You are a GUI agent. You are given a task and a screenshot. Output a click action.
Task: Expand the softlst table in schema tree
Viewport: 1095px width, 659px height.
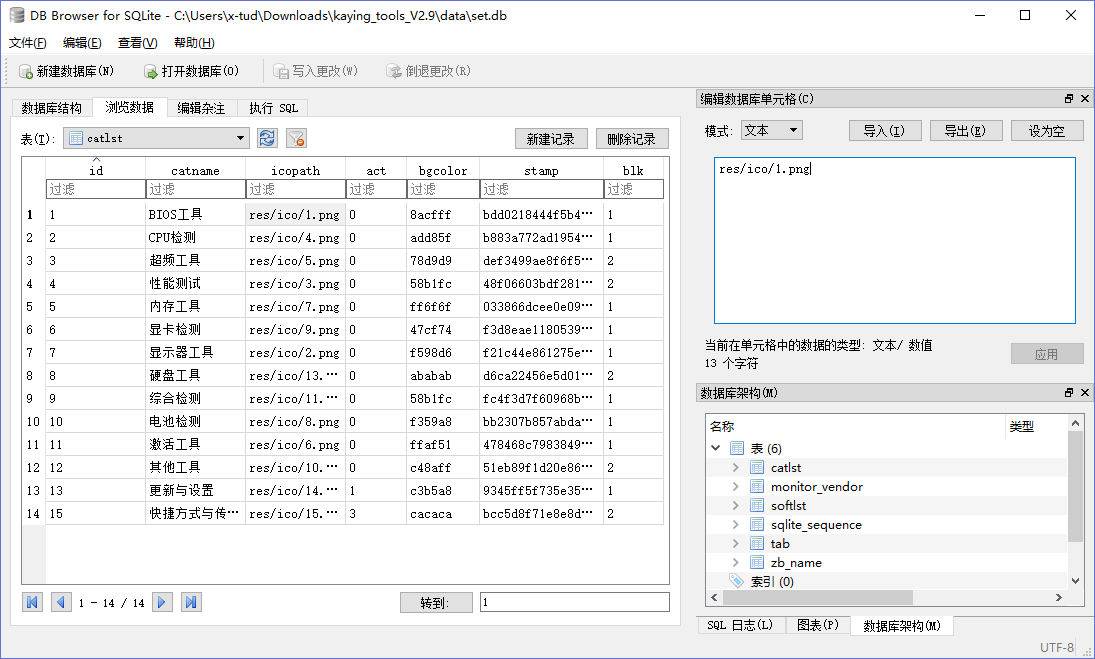[736, 506]
